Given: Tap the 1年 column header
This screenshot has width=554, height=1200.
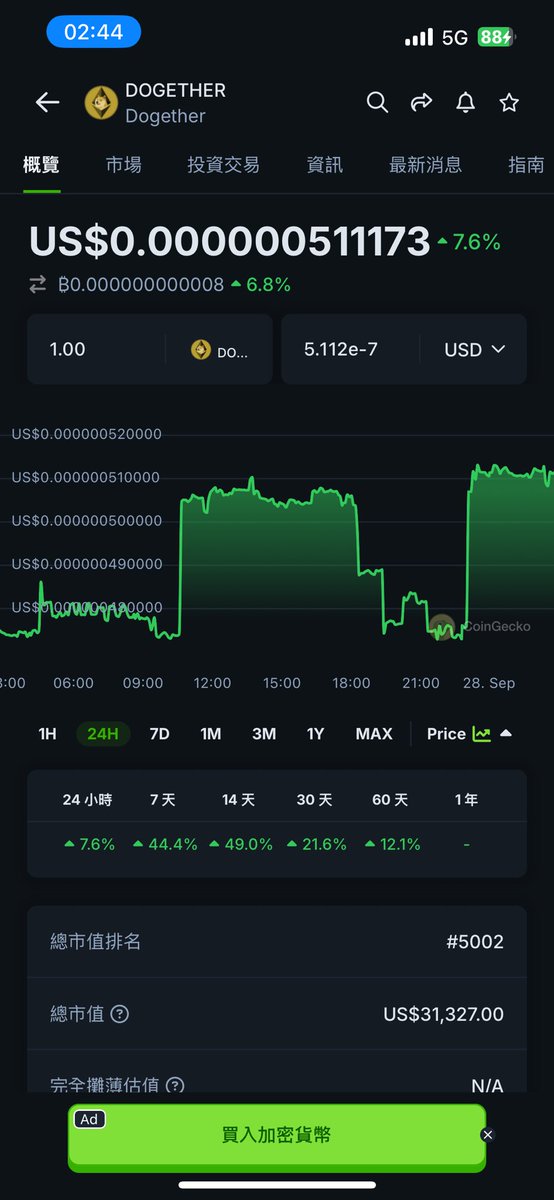Looking at the screenshot, I should click(x=466, y=800).
